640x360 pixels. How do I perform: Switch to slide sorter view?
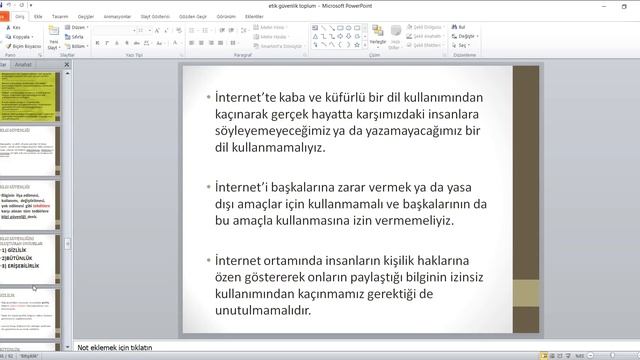(x=552, y=356)
